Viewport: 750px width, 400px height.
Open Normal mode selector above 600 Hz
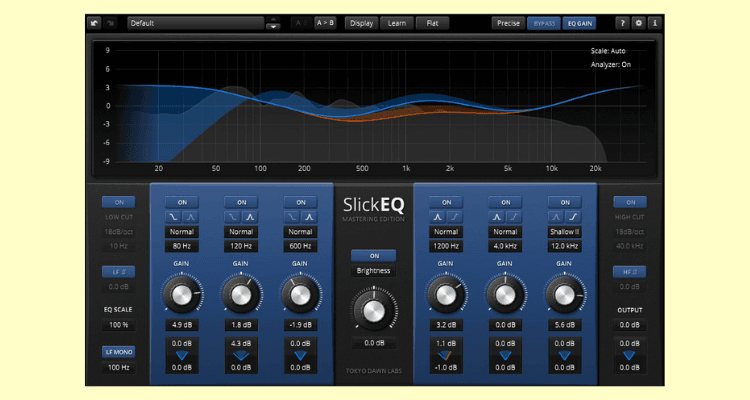[300, 232]
